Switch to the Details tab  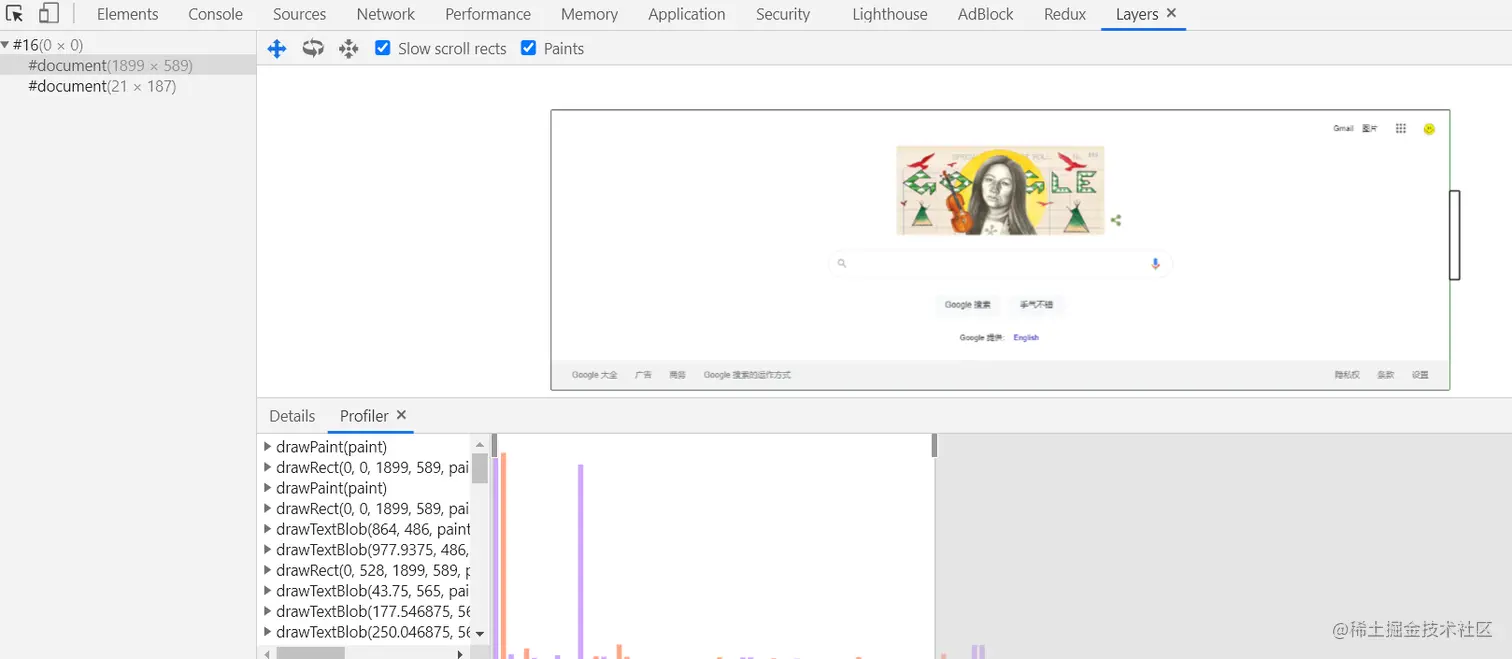pyautogui.click(x=292, y=416)
